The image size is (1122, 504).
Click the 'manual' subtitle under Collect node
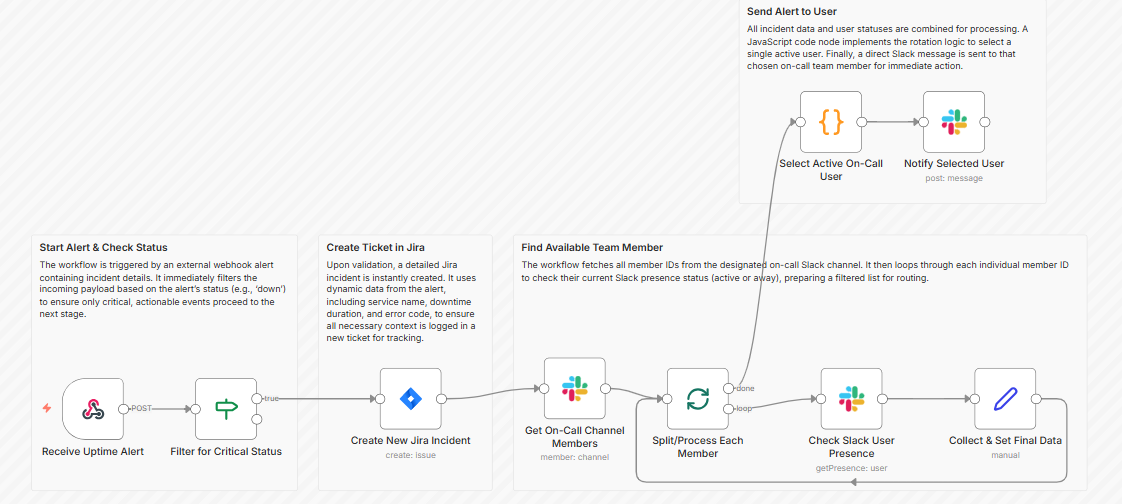pyautogui.click(x=1005, y=455)
